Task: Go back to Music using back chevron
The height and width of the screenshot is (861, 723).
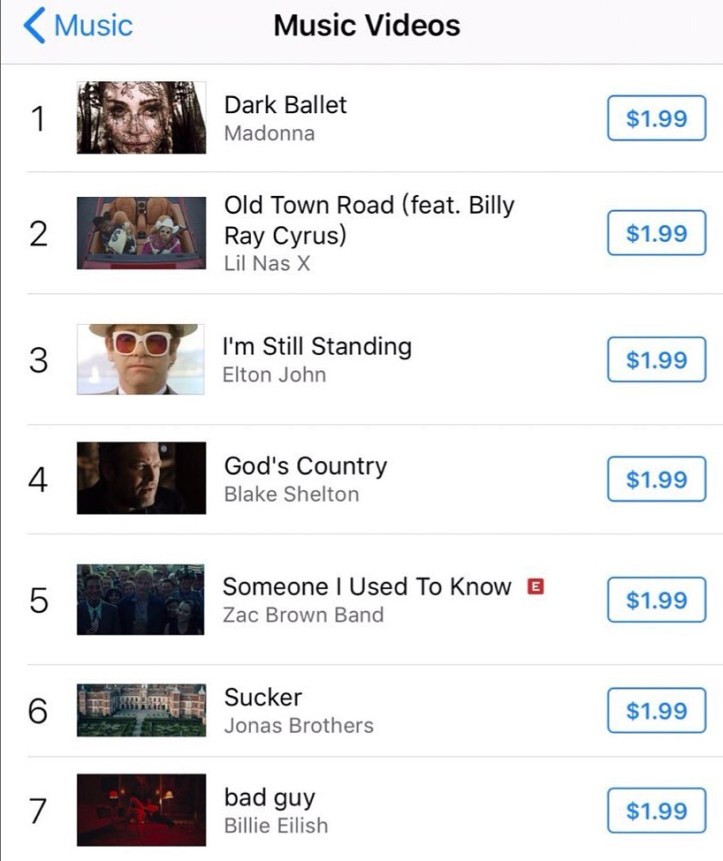Action: click(x=35, y=26)
